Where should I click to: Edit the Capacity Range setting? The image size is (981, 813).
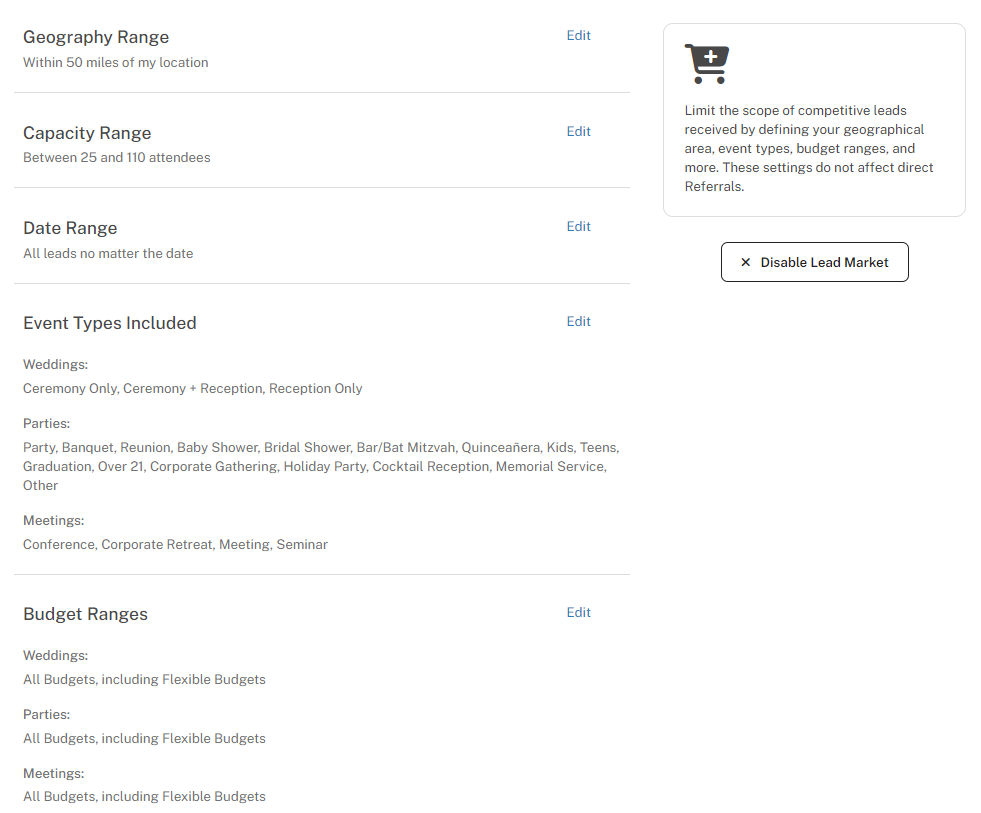pos(578,132)
